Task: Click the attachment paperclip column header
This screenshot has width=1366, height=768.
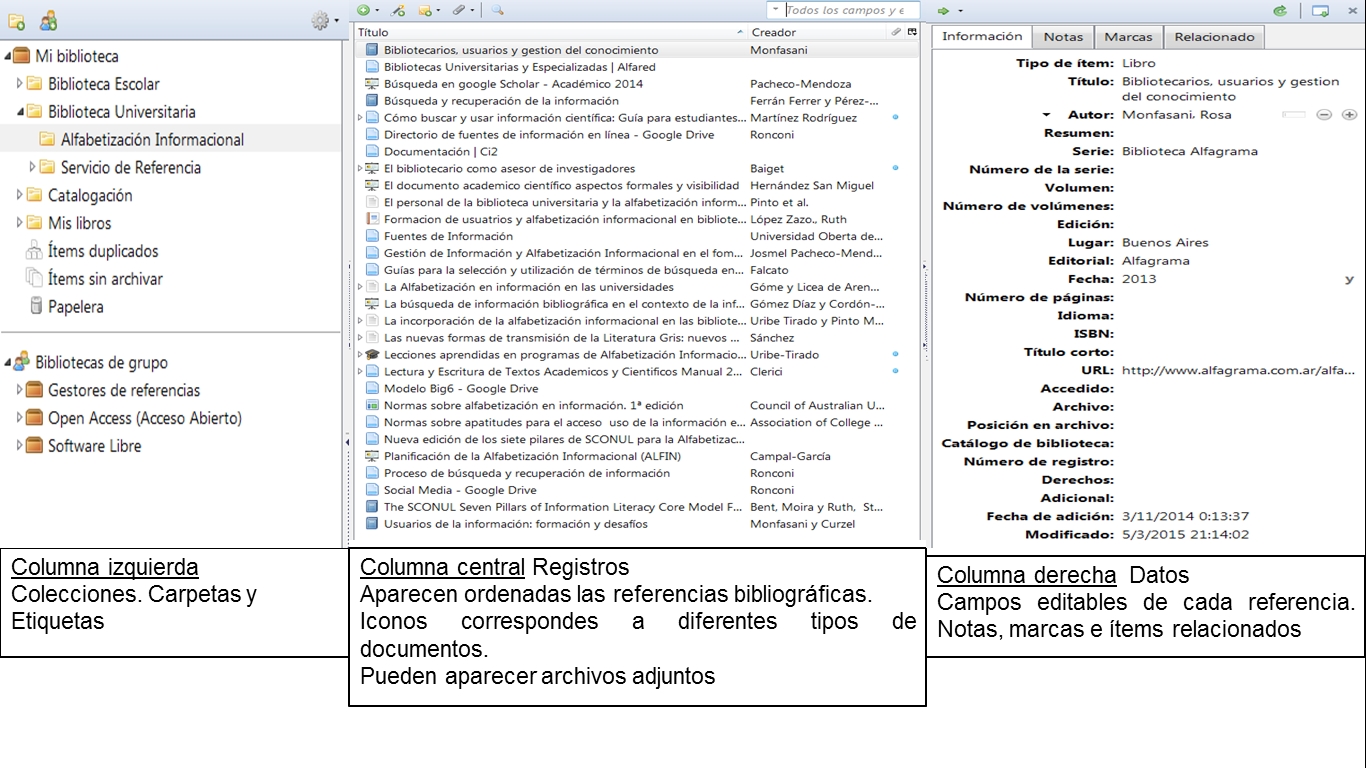Action: [x=896, y=33]
